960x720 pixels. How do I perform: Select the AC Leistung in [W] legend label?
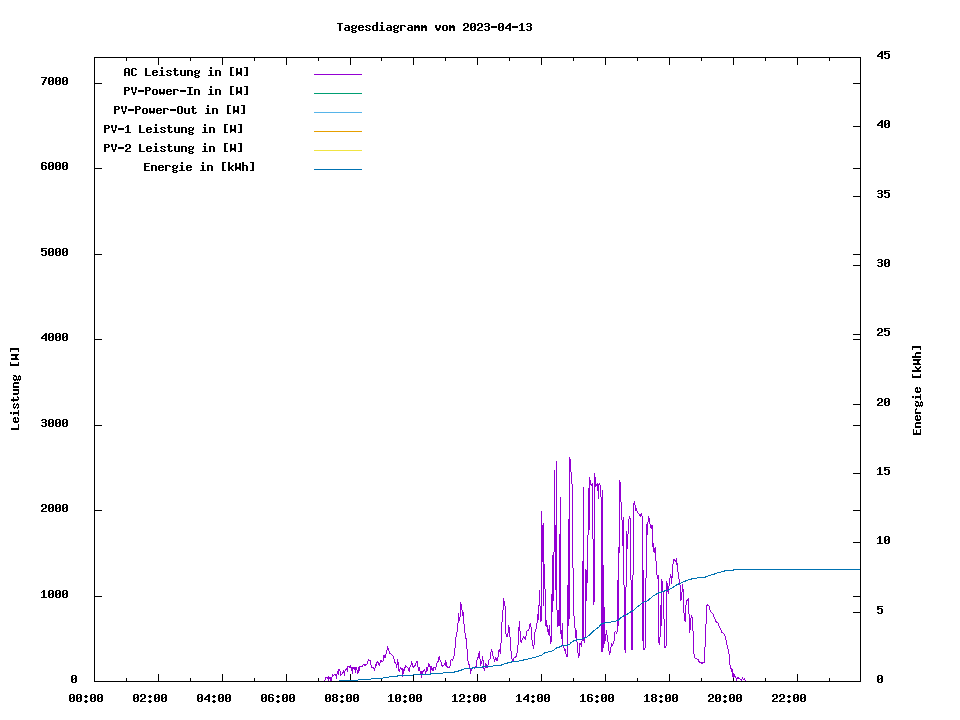pyautogui.click(x=186, y=72)
